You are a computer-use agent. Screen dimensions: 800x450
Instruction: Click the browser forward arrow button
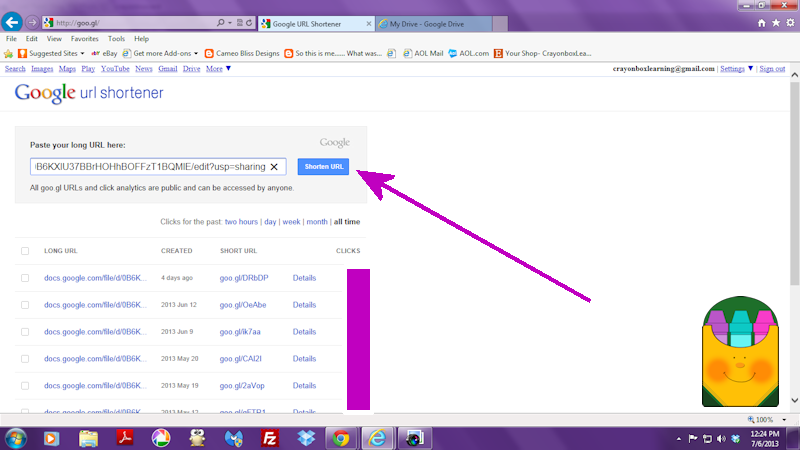pyautogui.click(x=32, y=23)
